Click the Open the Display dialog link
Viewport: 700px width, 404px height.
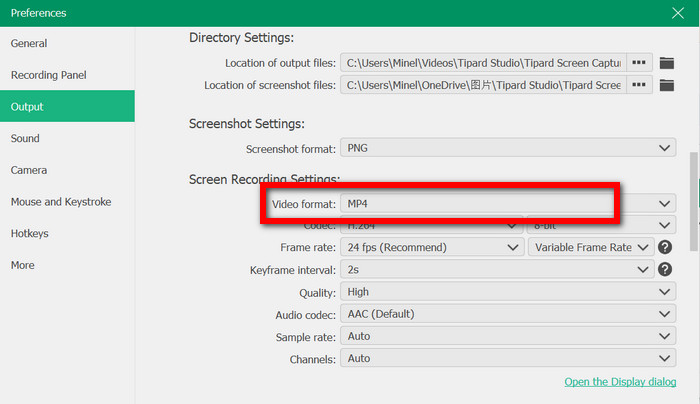tap(620, 382)
